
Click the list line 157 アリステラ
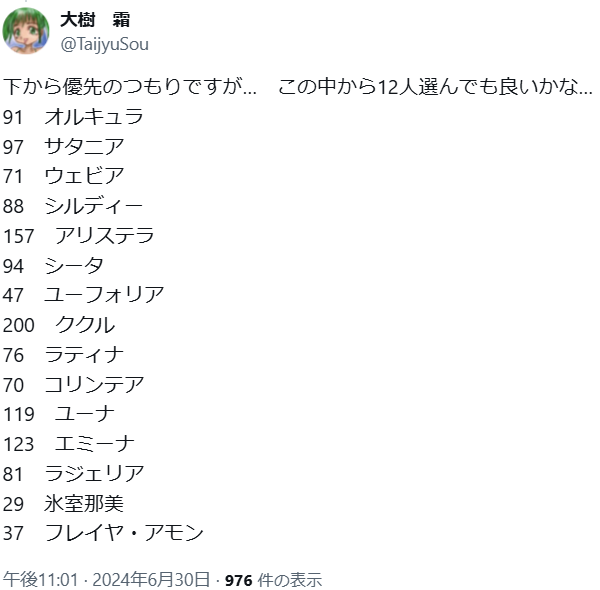click(x=78, y=236)
